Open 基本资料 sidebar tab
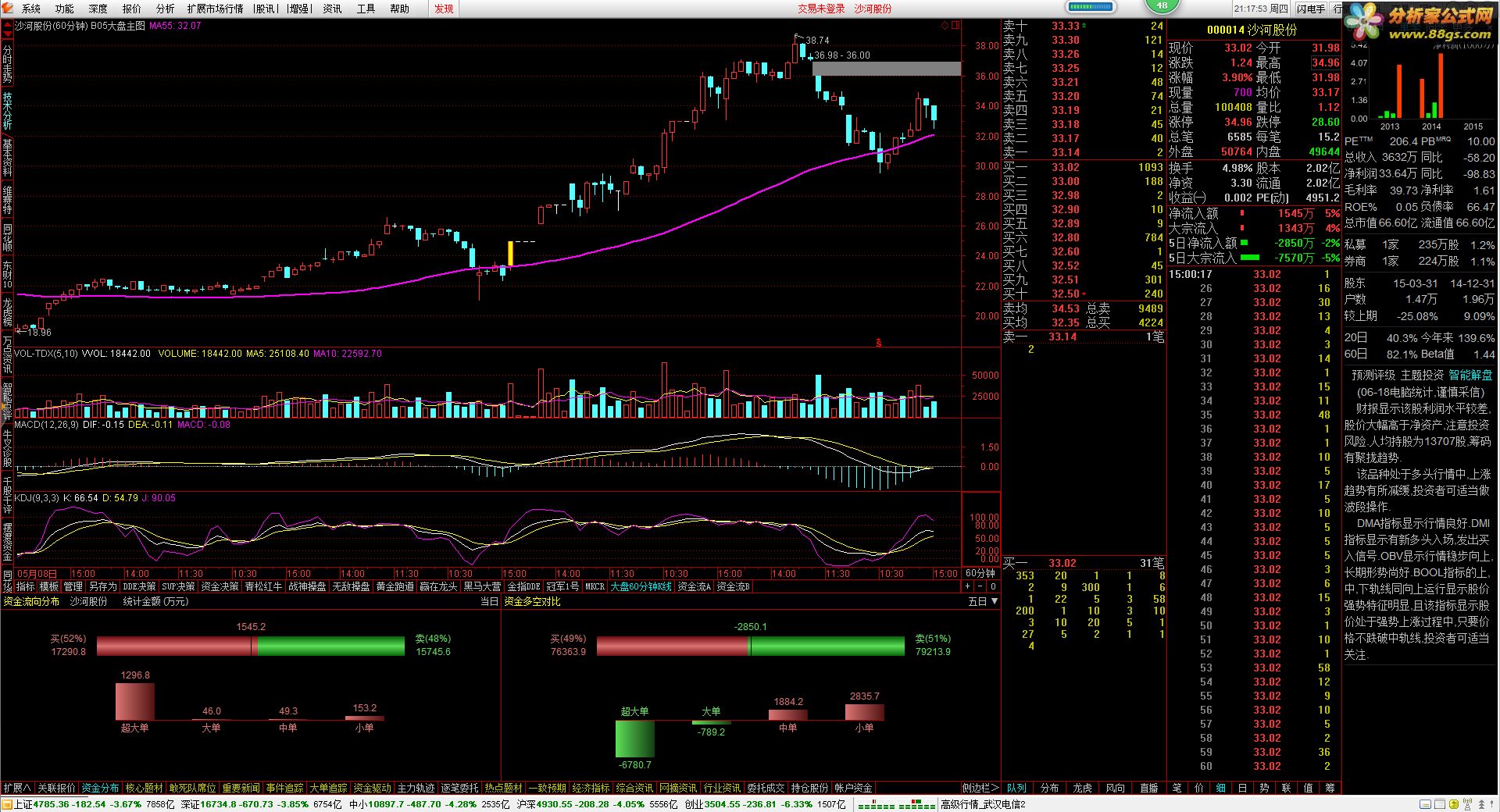Viewport: 1500px width, 812px height. tap(7, 158)
